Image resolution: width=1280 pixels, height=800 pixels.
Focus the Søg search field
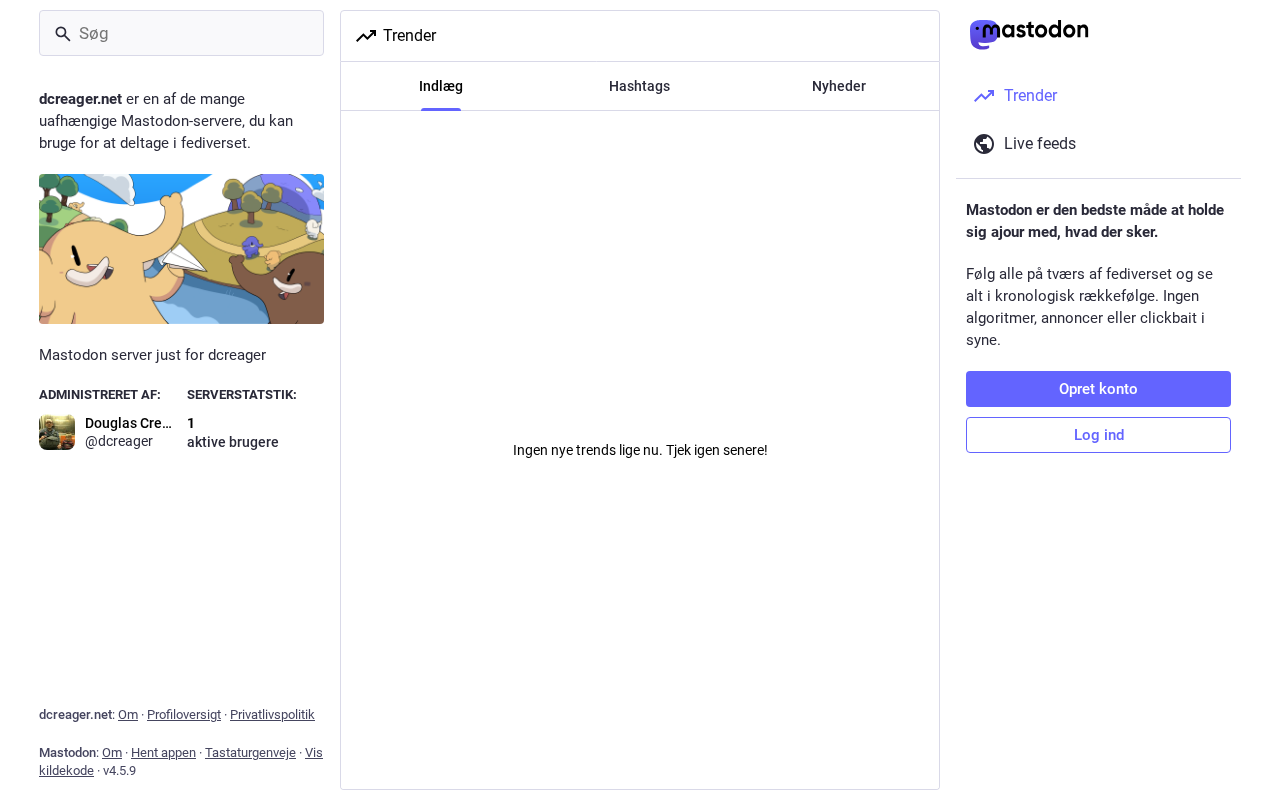point(181,33)
